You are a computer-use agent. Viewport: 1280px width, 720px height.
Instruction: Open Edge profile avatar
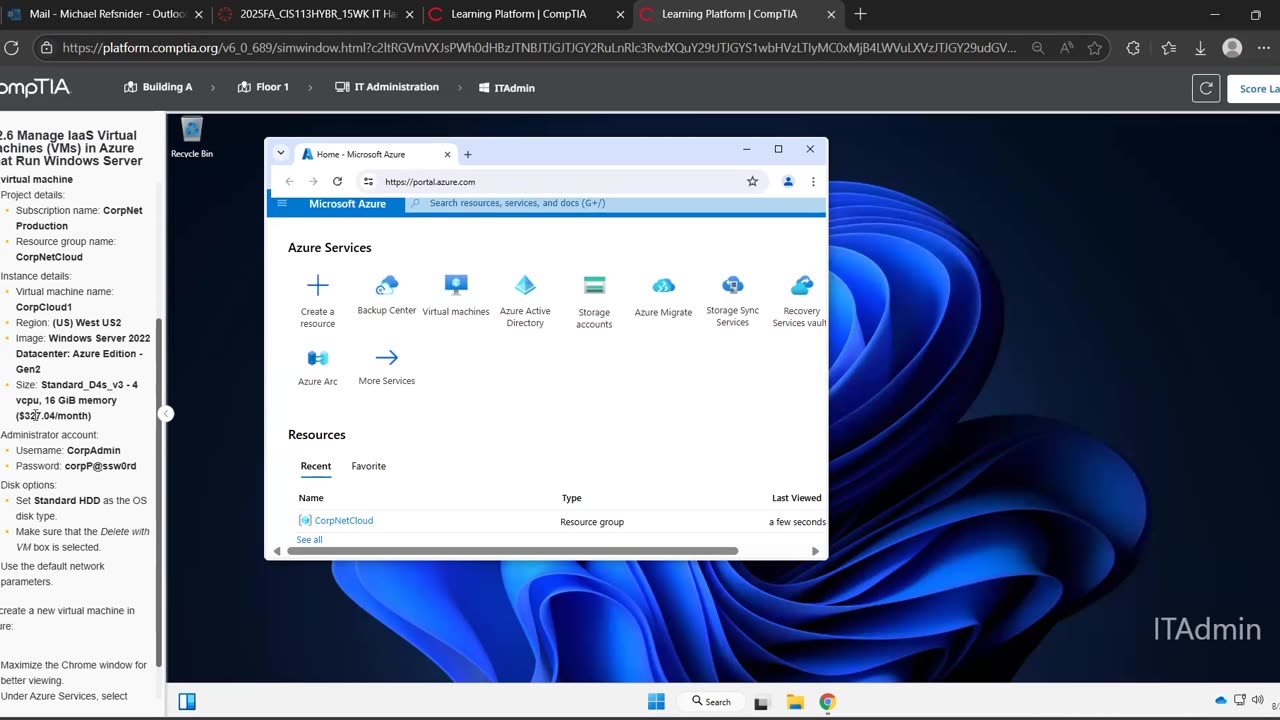1233,48
